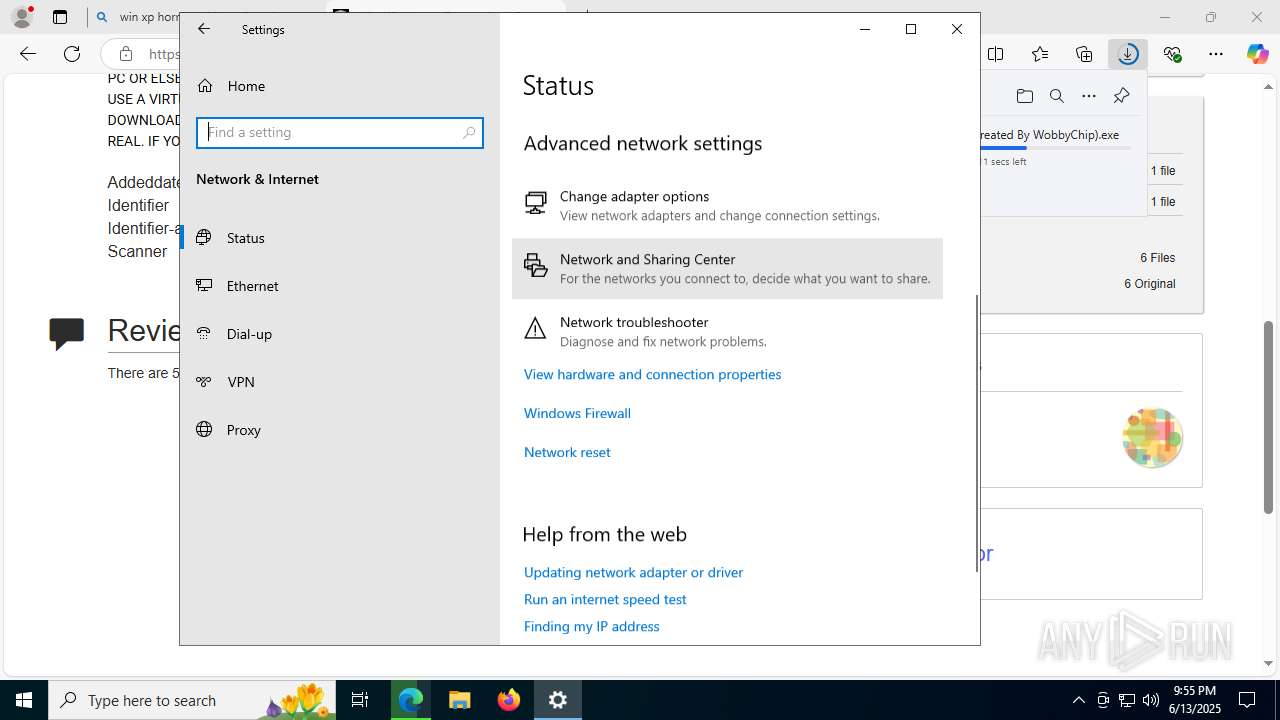Image resolution: width=1280 pixels, height=720 pixels.
Task: Open Task View on the taskbar
Action: (360, 700)
